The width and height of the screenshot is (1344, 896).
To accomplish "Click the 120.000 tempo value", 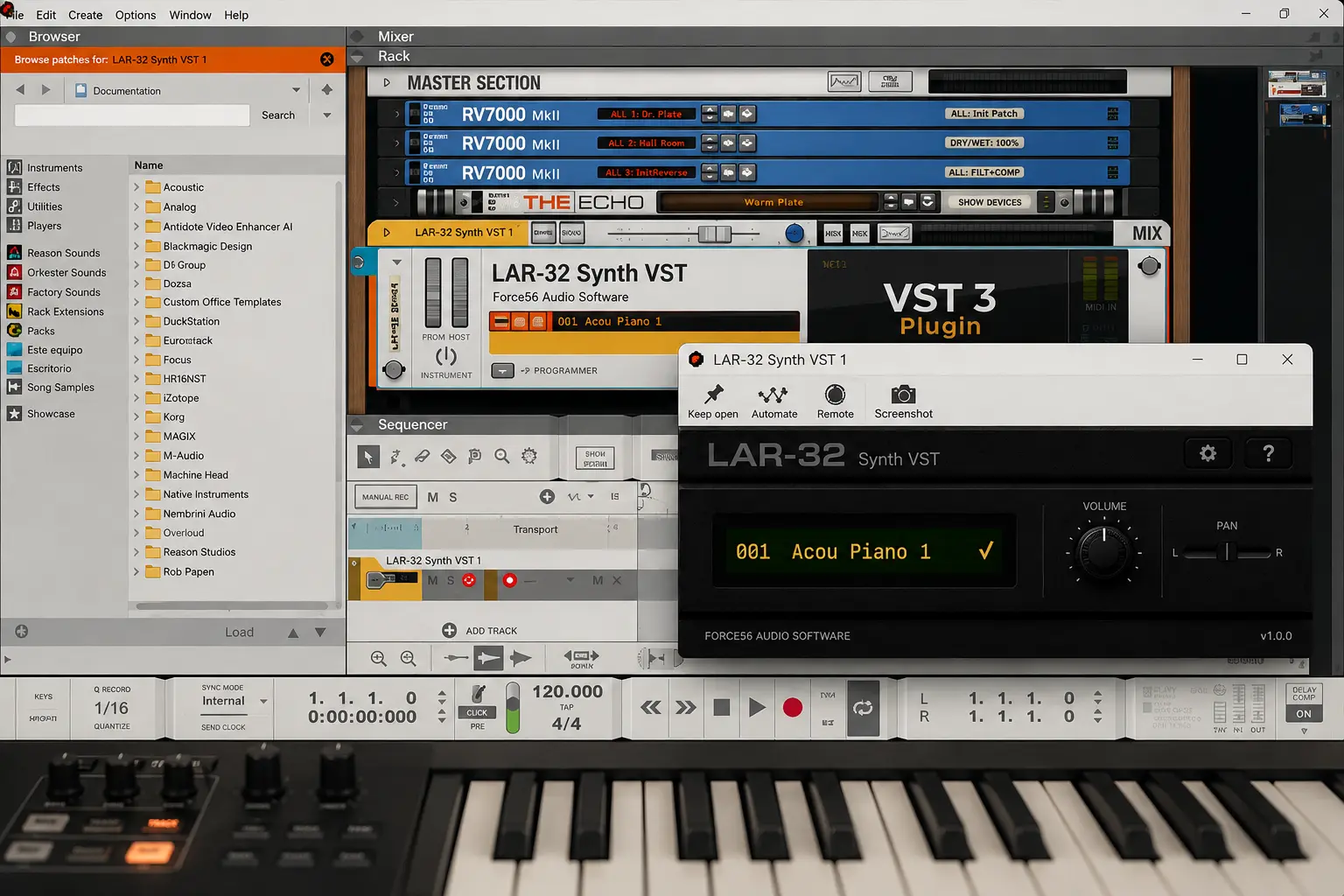I will coord(568,691).
